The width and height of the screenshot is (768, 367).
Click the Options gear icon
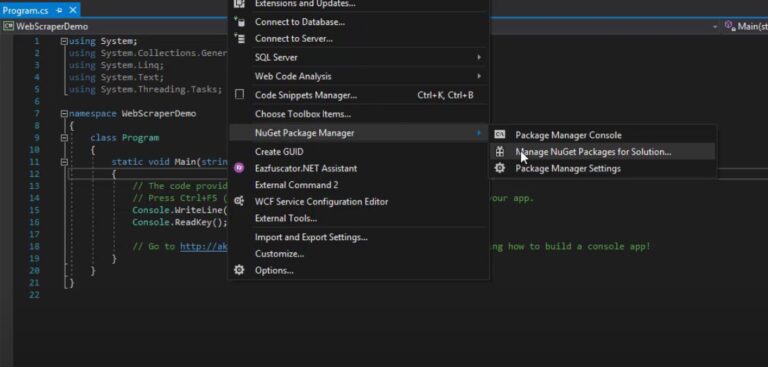tap(239, 270)
